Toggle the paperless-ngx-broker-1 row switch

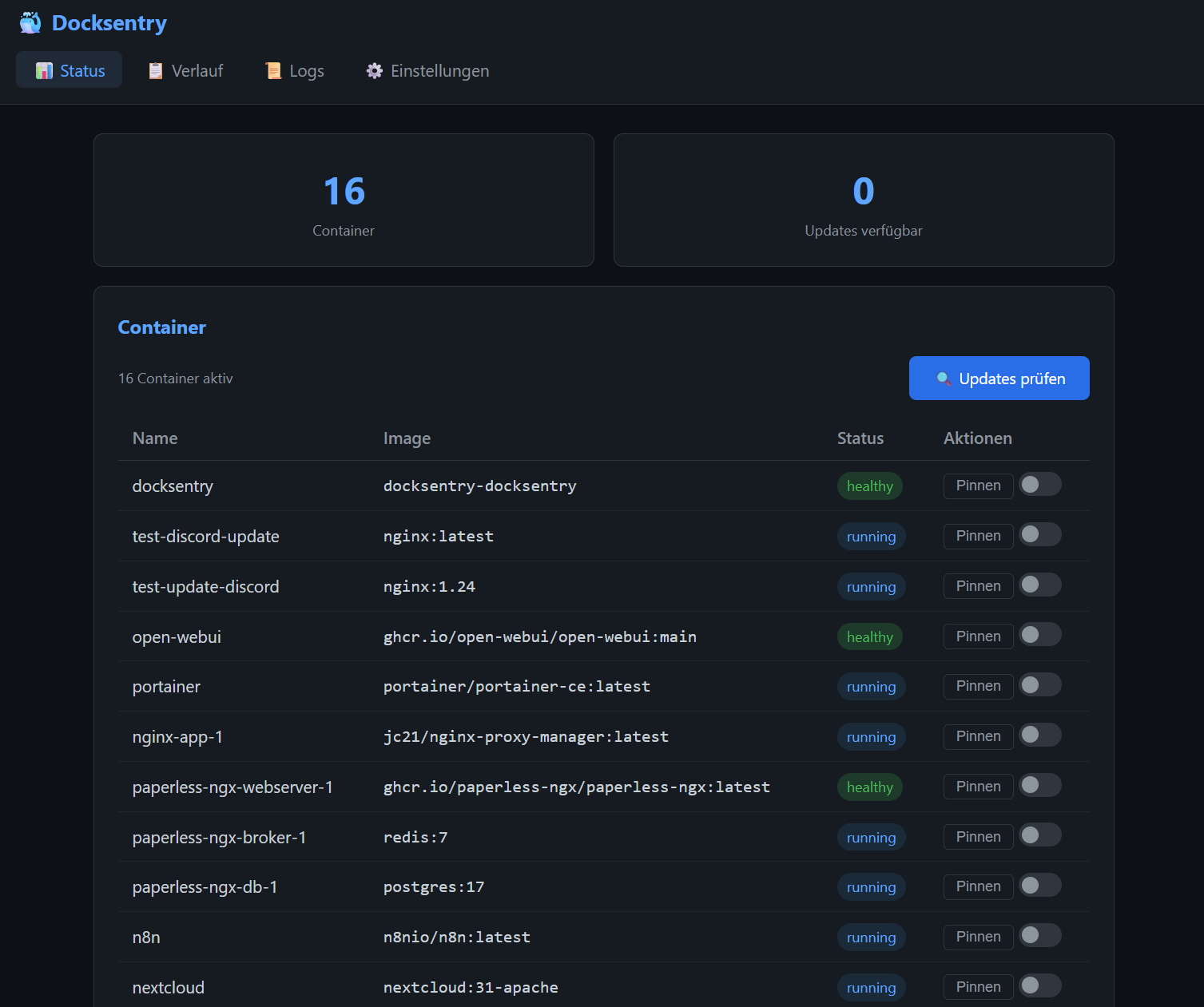click(x=1040, y=835)
